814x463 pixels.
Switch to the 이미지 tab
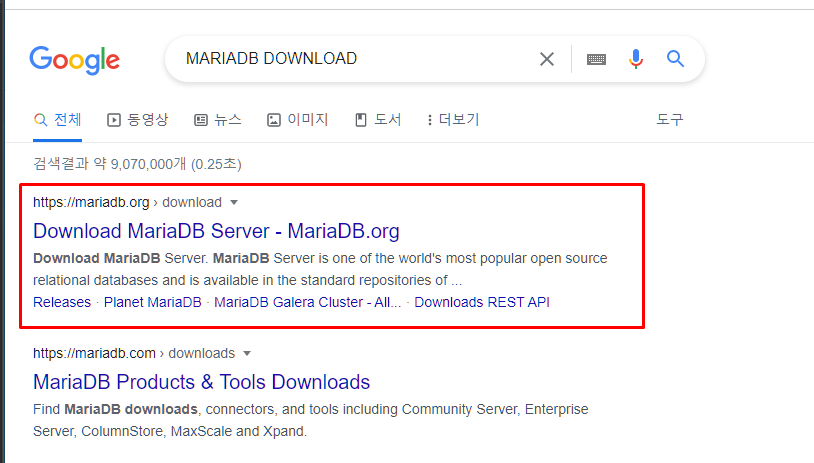point(297,120)
